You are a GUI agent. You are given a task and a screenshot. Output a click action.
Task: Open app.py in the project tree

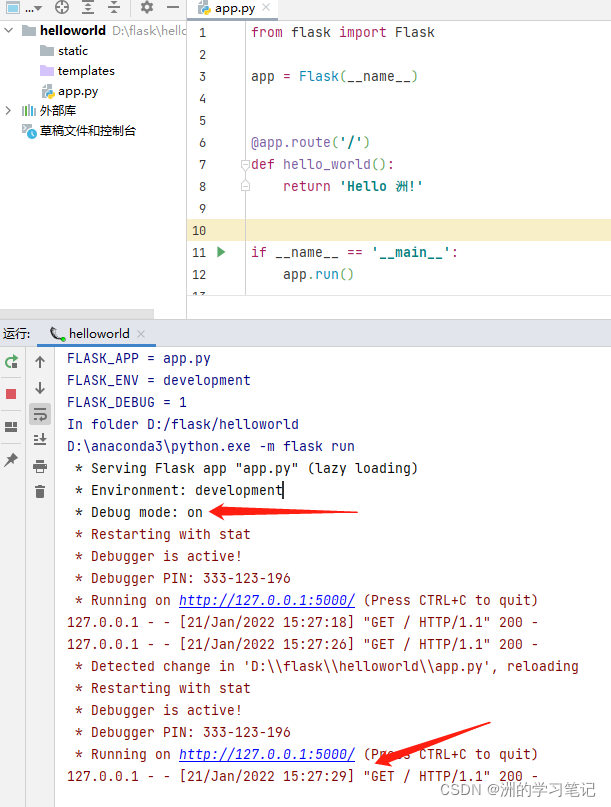(x=70, y=91)
